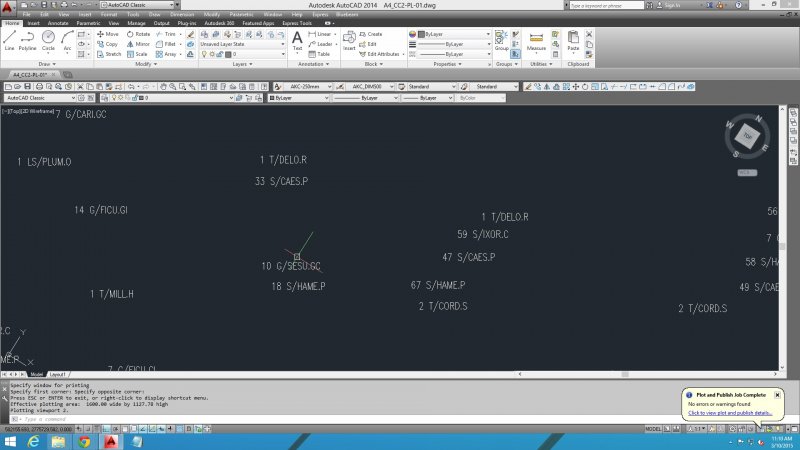800x450 pixels.
Task: Expand the Annotation panel
Action: [313, 64]
